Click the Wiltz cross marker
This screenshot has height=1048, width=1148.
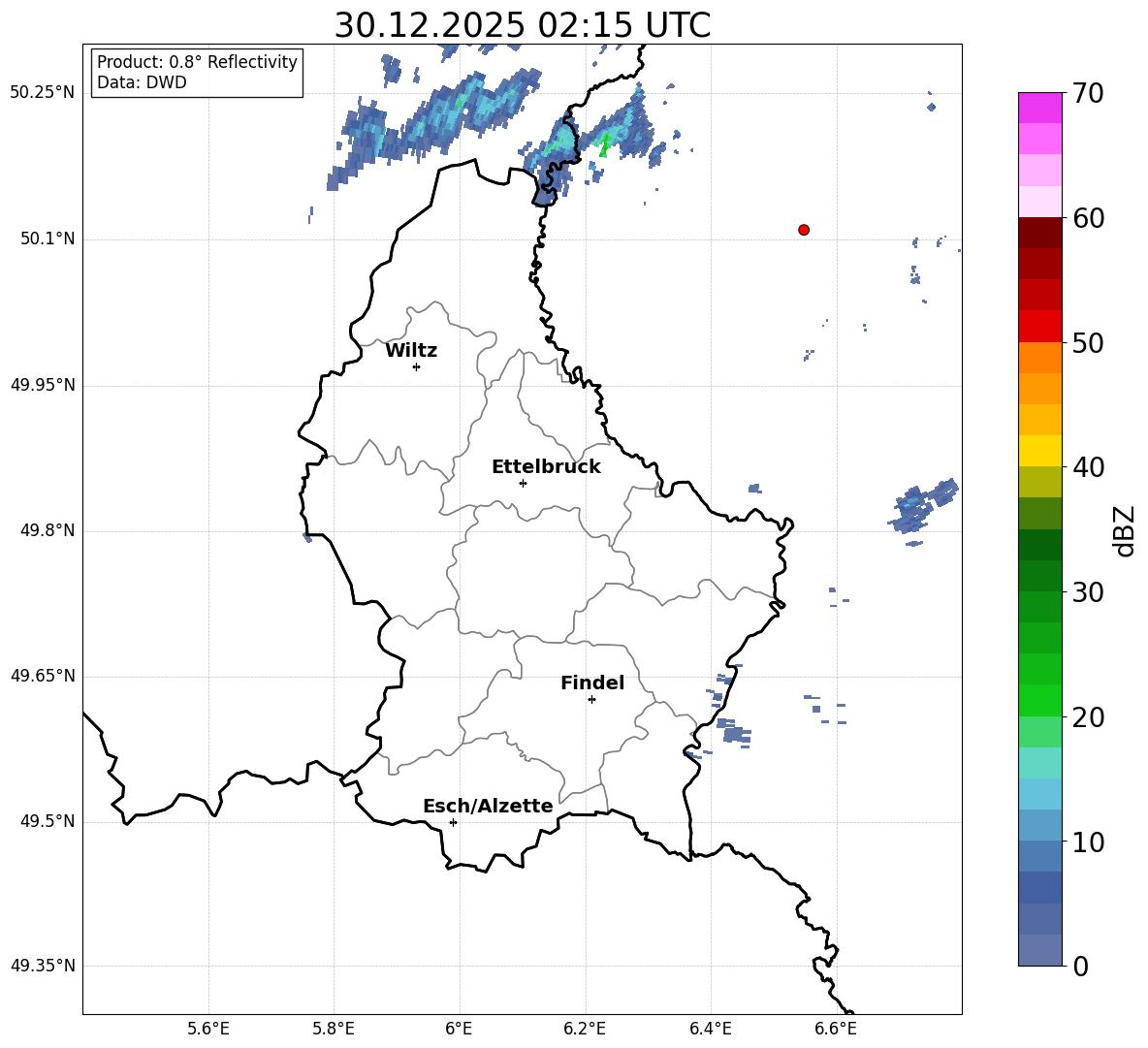[417, 366]
